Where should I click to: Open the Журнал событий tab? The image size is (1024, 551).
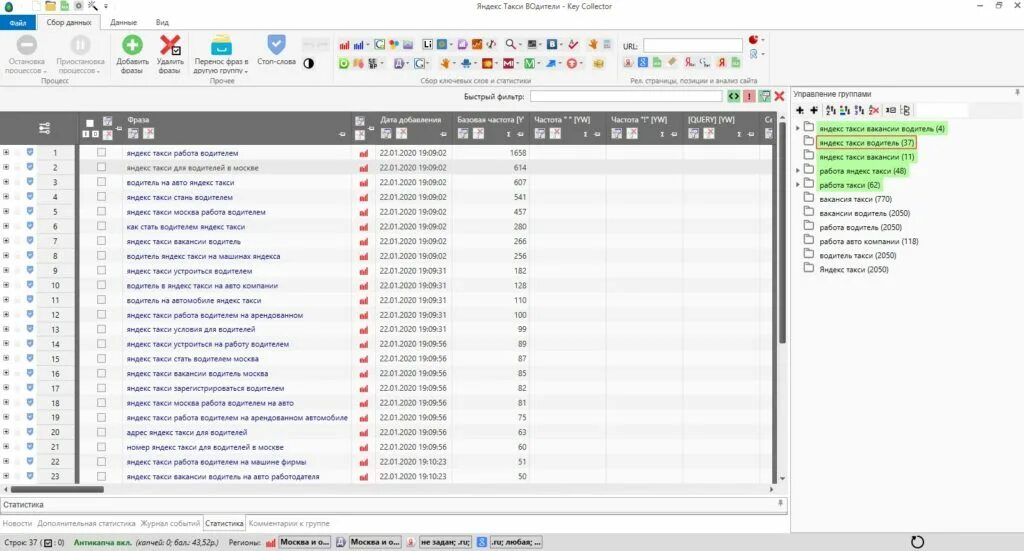[x=170, y=524]
